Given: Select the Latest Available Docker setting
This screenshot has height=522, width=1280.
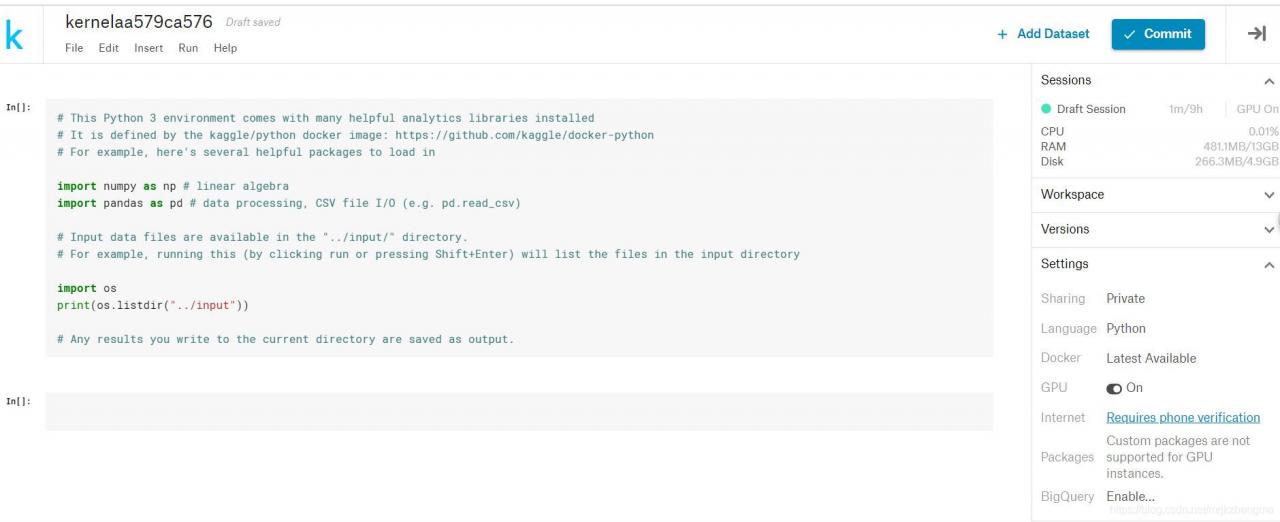Looking at the screenshot, I should coord(1151,358).
